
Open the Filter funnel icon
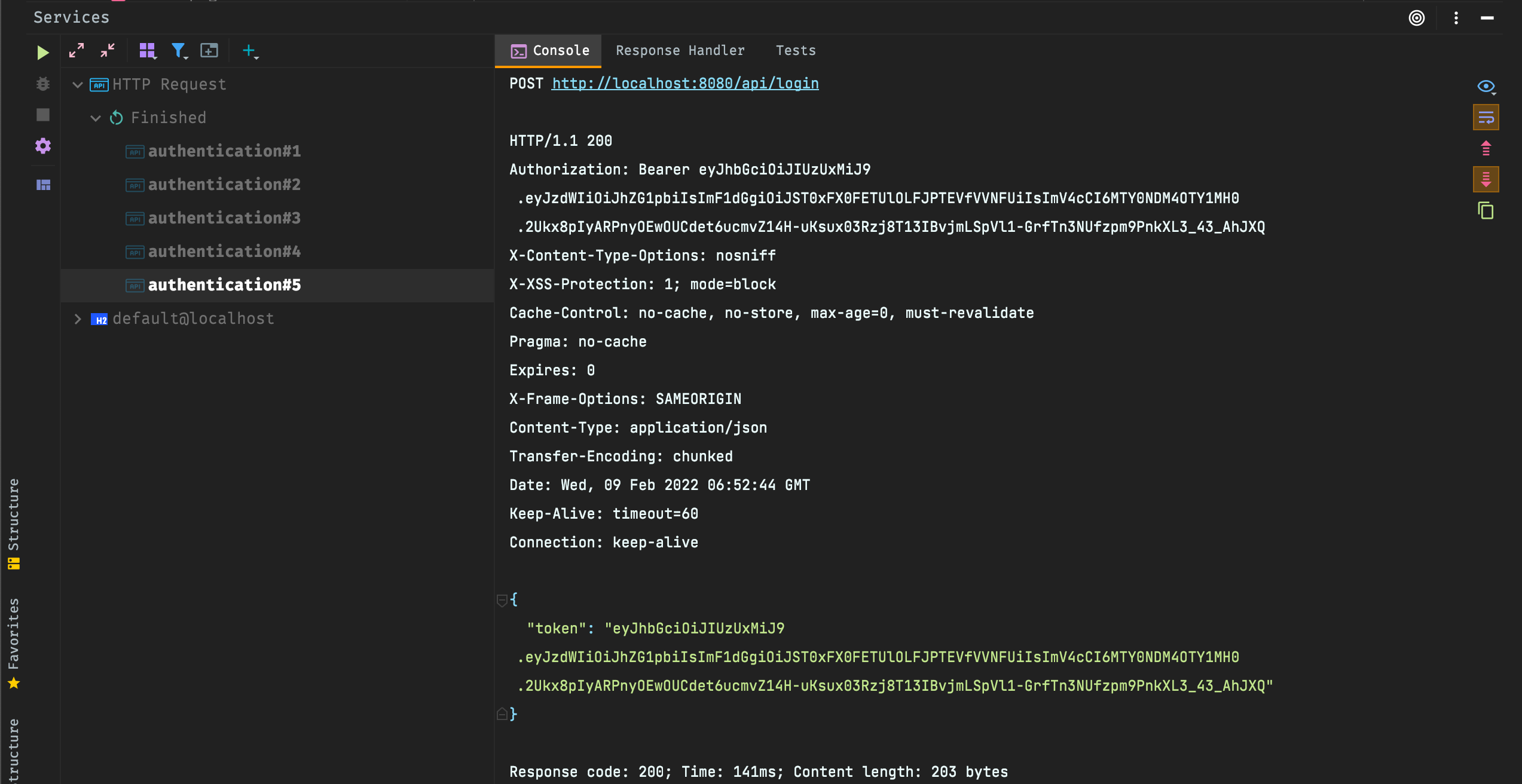179,51
